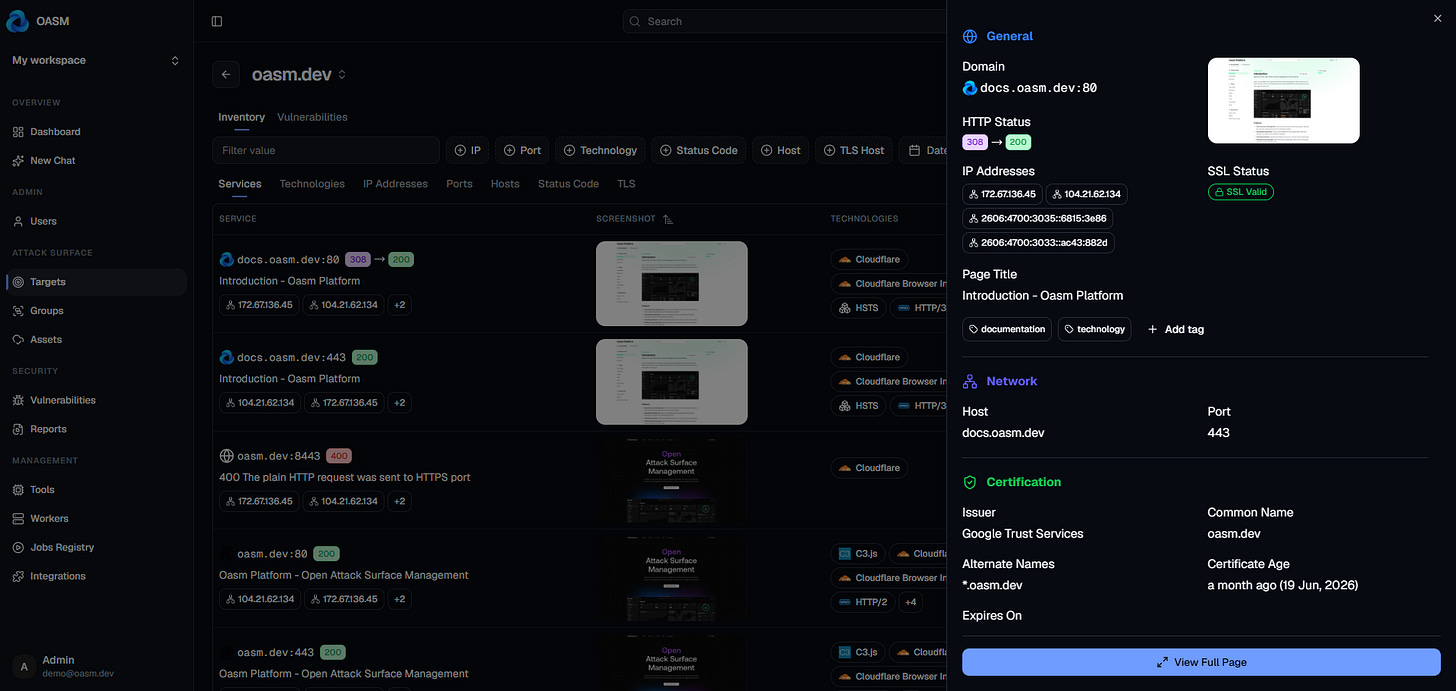Click IPv6 2606:4700:3035::6815:3e86 chip

click(1038, 218)
